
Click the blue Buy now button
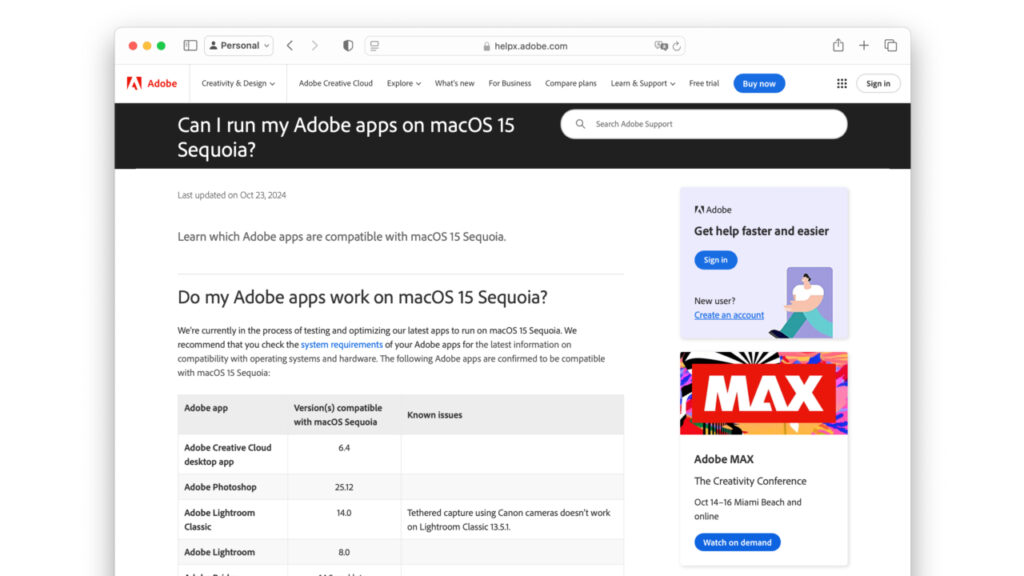coord(759,84)
